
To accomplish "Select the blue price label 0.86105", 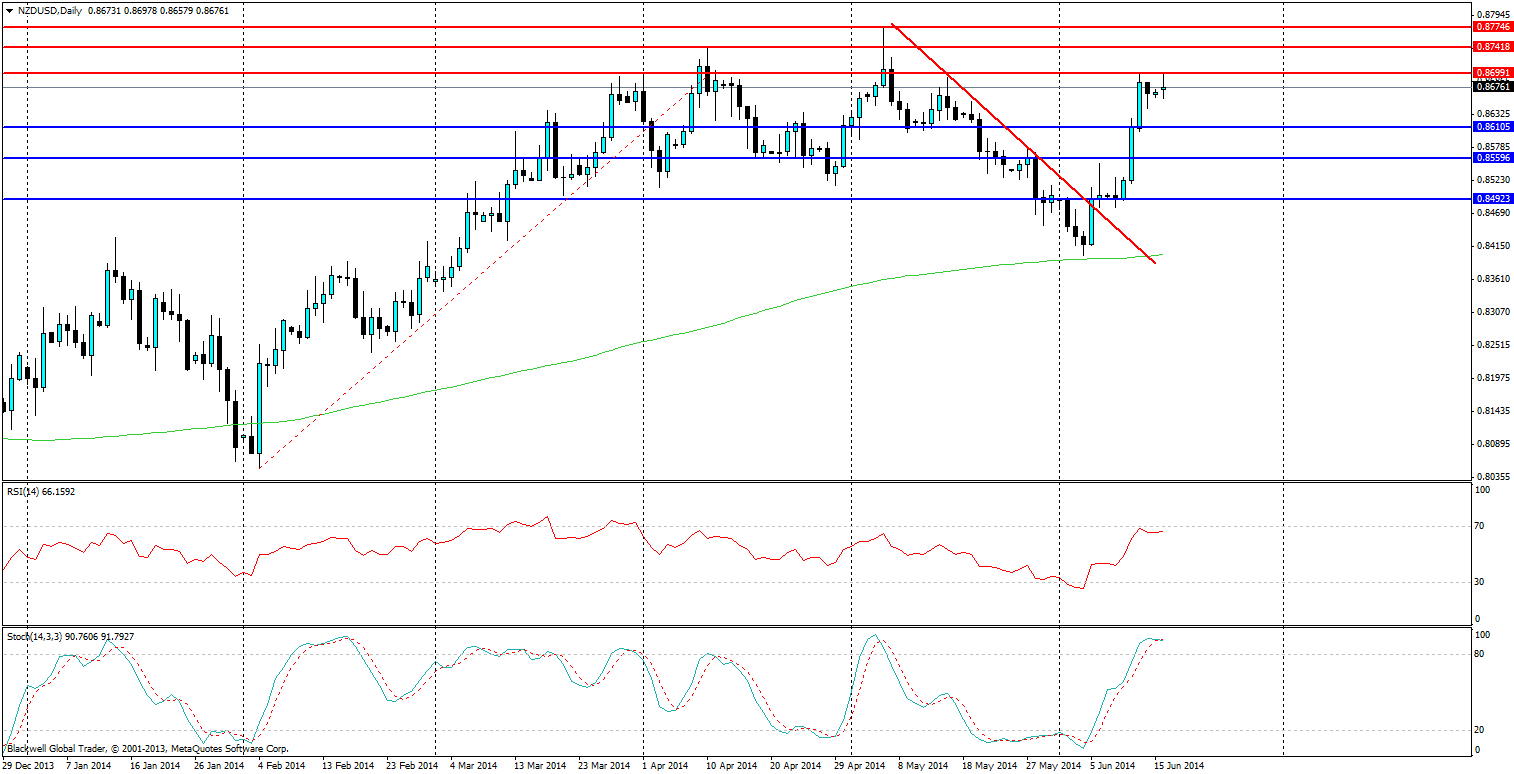I will (x=1494, y=127).
